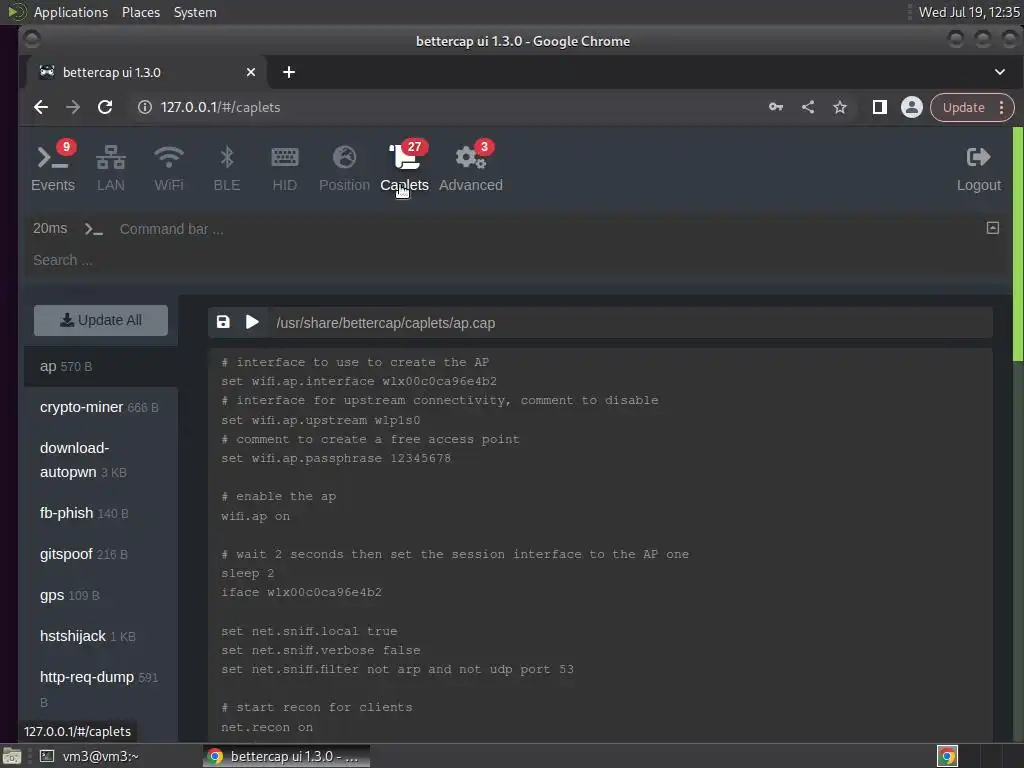Click the 'wifi.ap on' line in editor
Screen dimensions: 1024x768
pyautogui.click(x=255, y=516)
